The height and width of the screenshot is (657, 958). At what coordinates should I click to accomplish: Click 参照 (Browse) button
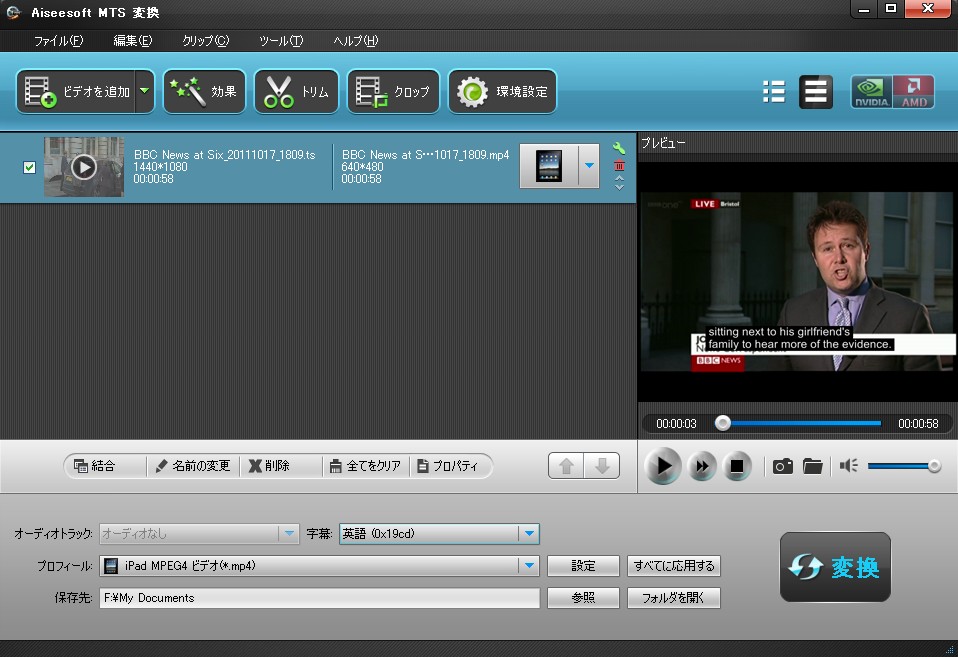pyautogui.click(x=583, y=598)
